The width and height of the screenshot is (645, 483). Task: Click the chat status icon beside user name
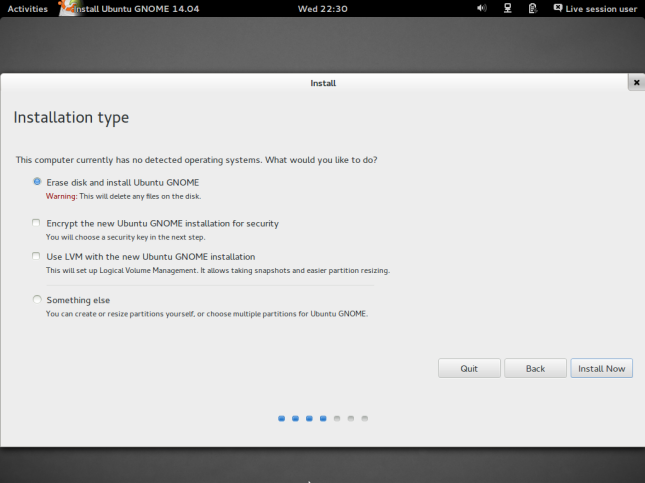[557, 8]
